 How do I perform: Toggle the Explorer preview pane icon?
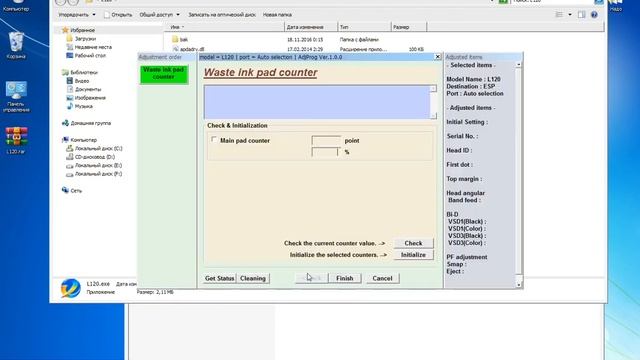[581, 15]
